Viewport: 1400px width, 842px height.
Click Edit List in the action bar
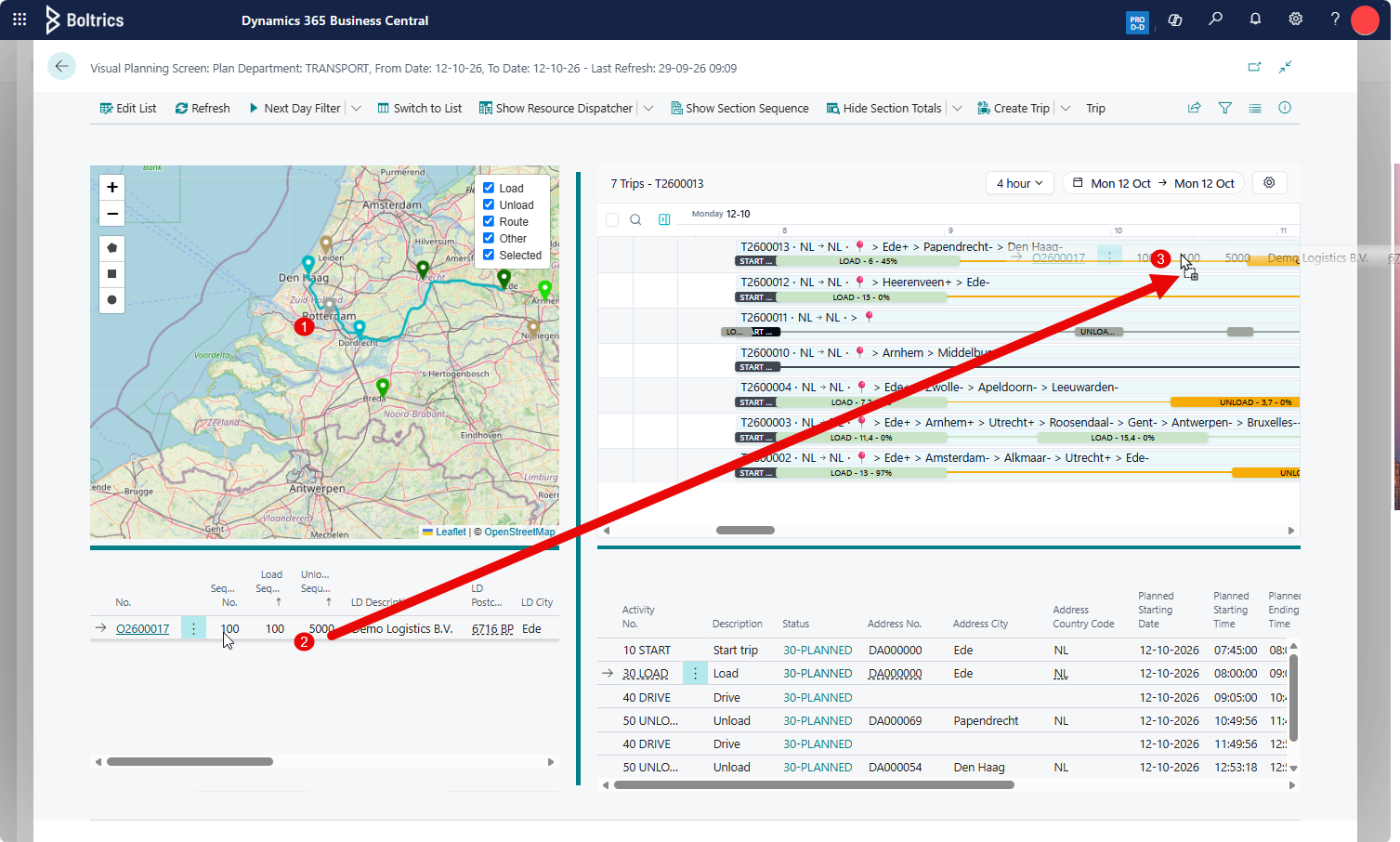click(128, 109)
